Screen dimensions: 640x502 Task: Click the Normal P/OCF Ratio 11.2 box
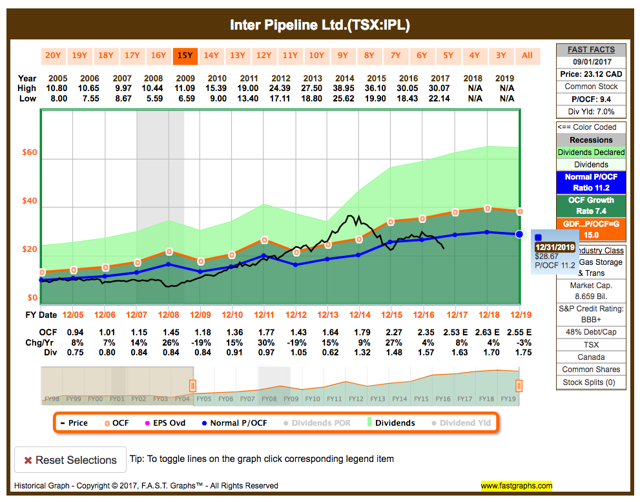click(591, 182)
